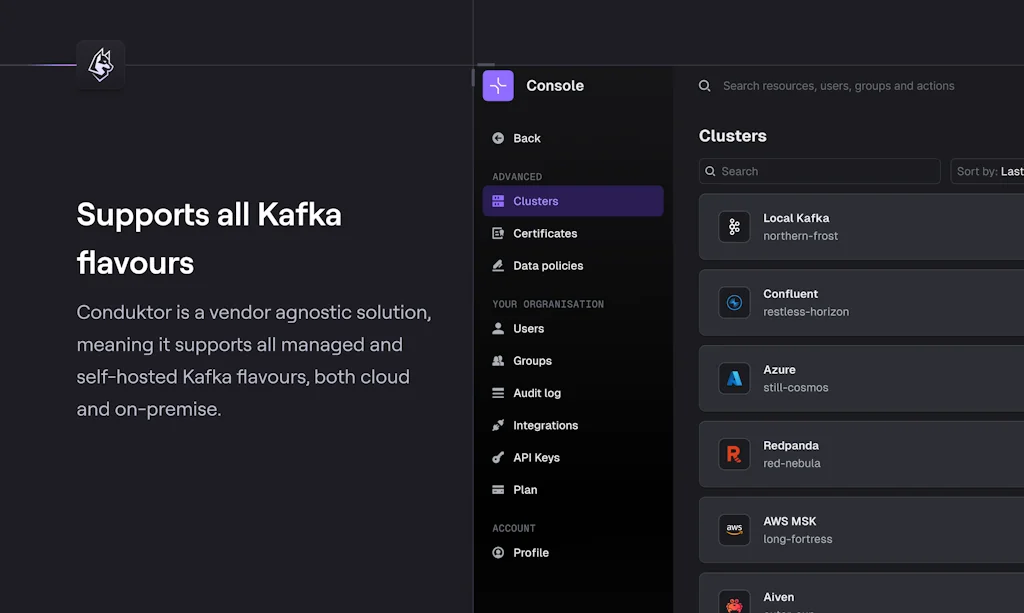
Task: Click the Local Kafka cluster icon
Action: (734, 227)
